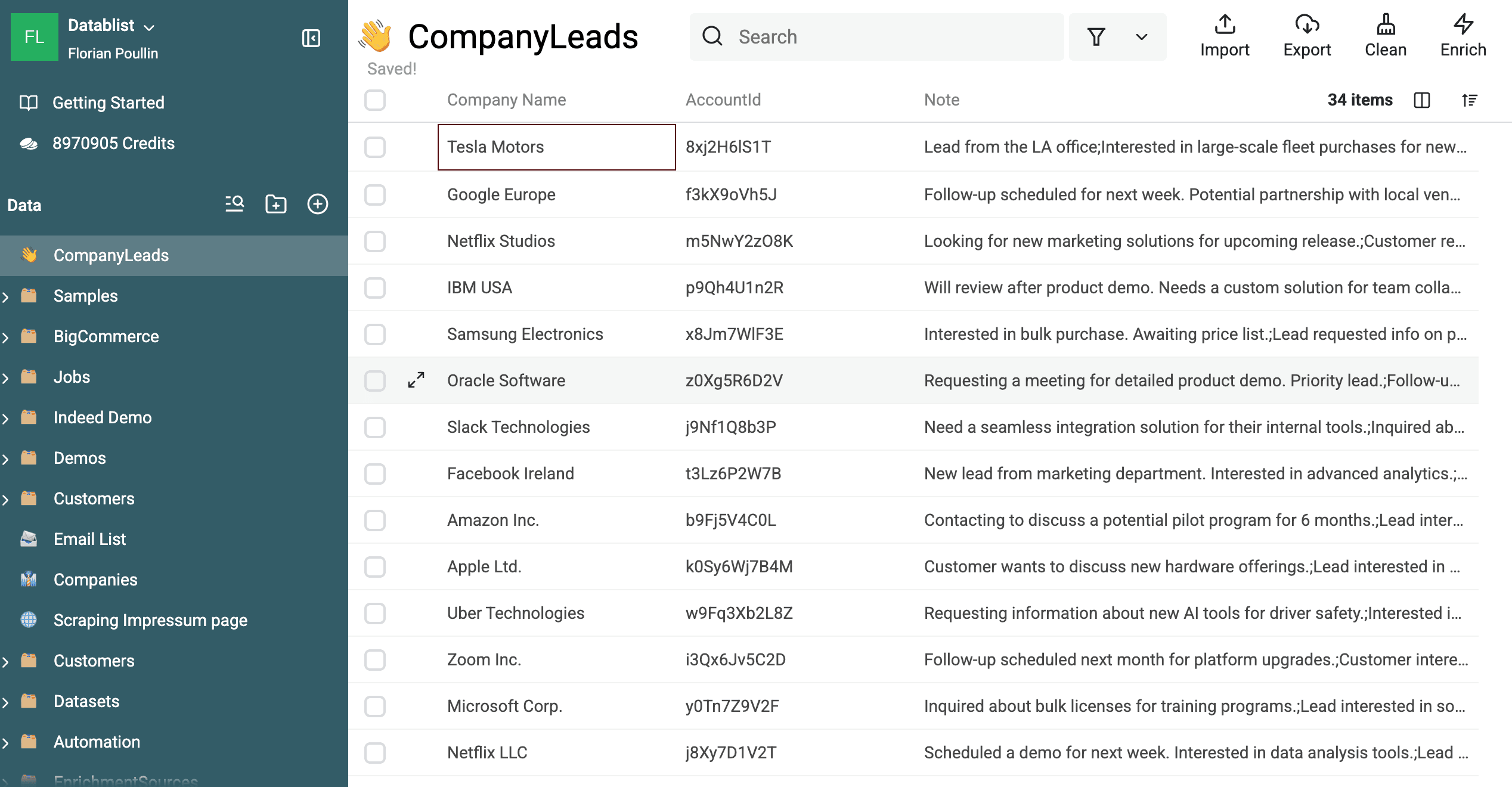Expand the BigCommerce folder
1512x787 pixels.
pos(6,336)
